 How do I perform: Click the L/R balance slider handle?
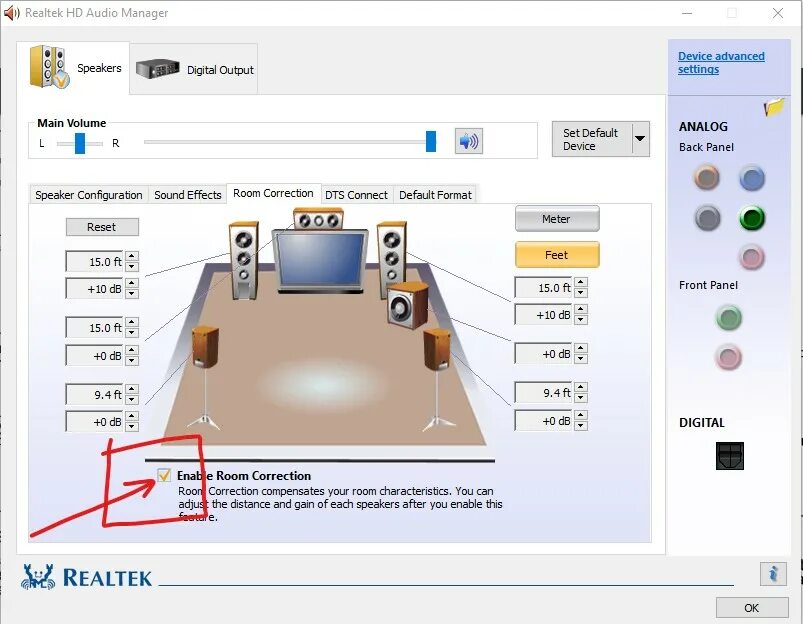tap(80, 143)
